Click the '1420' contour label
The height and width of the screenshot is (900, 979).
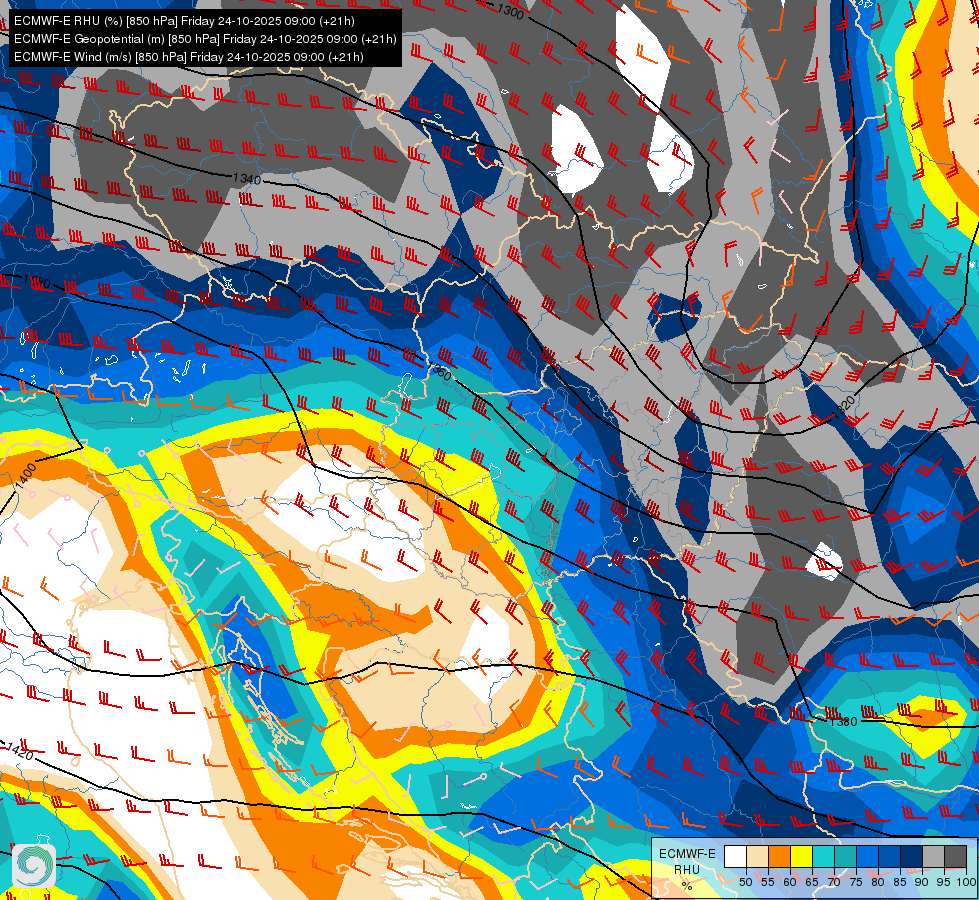19,751
